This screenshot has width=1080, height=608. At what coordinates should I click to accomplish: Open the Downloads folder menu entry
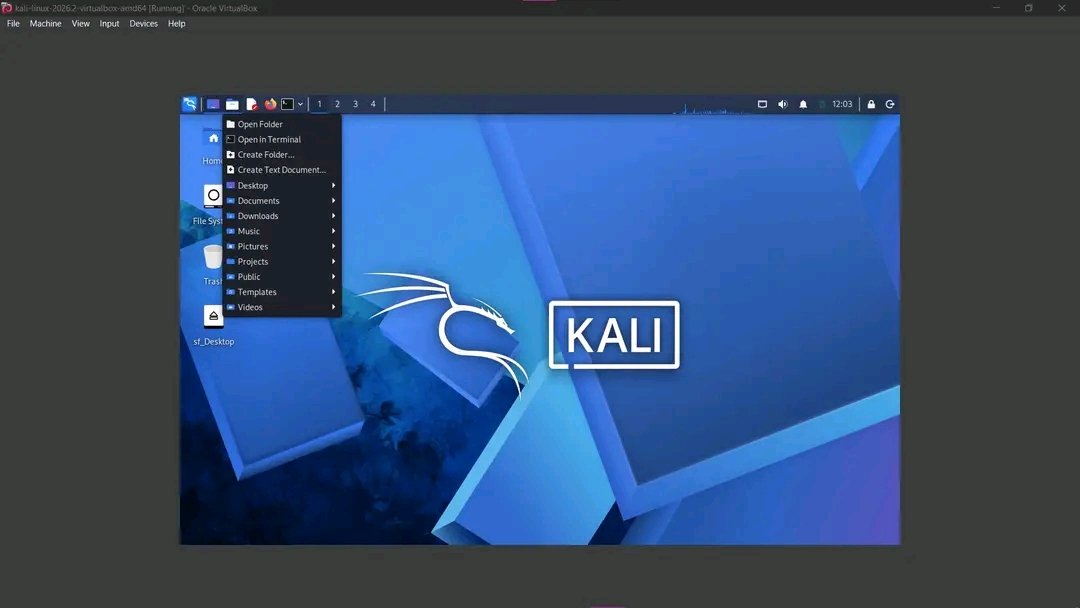(x=282, y=216)
